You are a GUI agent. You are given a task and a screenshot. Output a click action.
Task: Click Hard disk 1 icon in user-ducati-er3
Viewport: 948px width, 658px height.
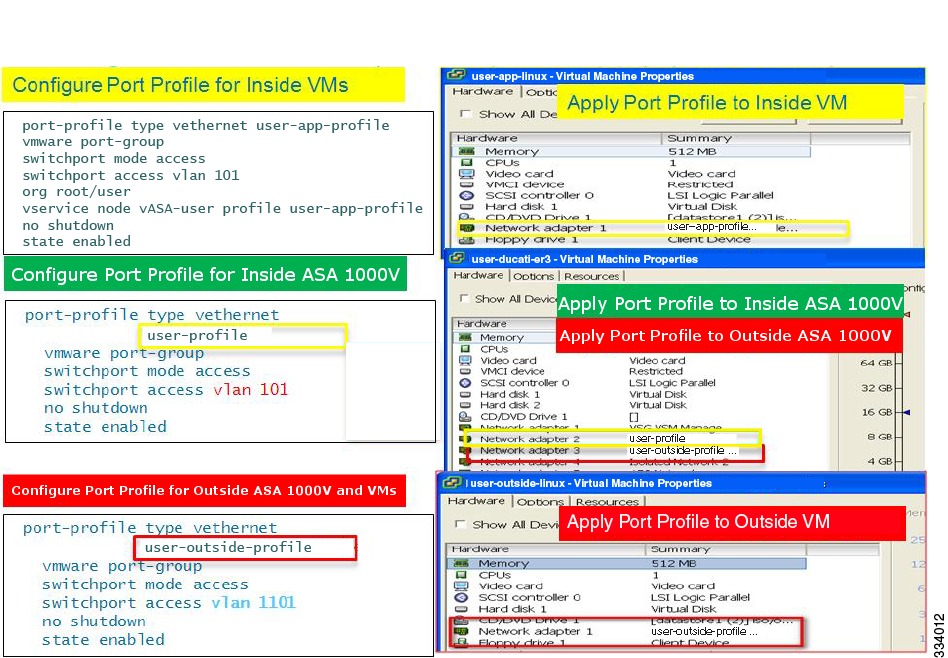(465, 394)
